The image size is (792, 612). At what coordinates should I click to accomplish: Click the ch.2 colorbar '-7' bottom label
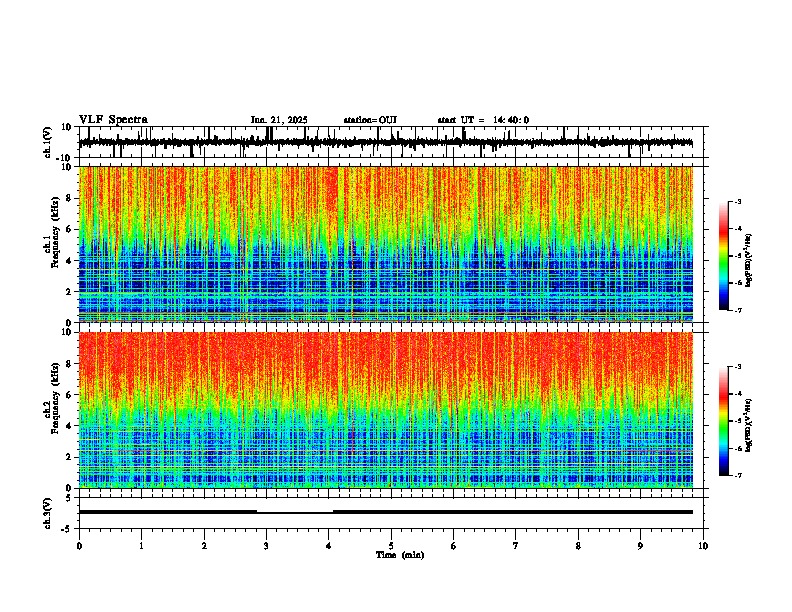pos(738,475)
